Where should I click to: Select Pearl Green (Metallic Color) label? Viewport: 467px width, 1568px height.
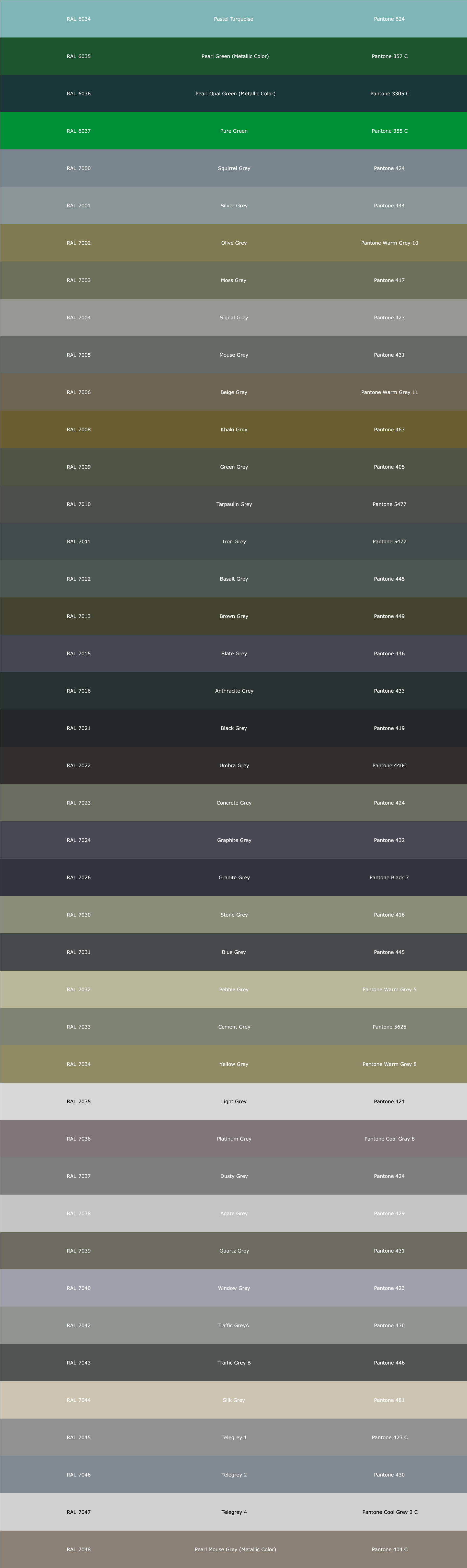coord(235,56)
